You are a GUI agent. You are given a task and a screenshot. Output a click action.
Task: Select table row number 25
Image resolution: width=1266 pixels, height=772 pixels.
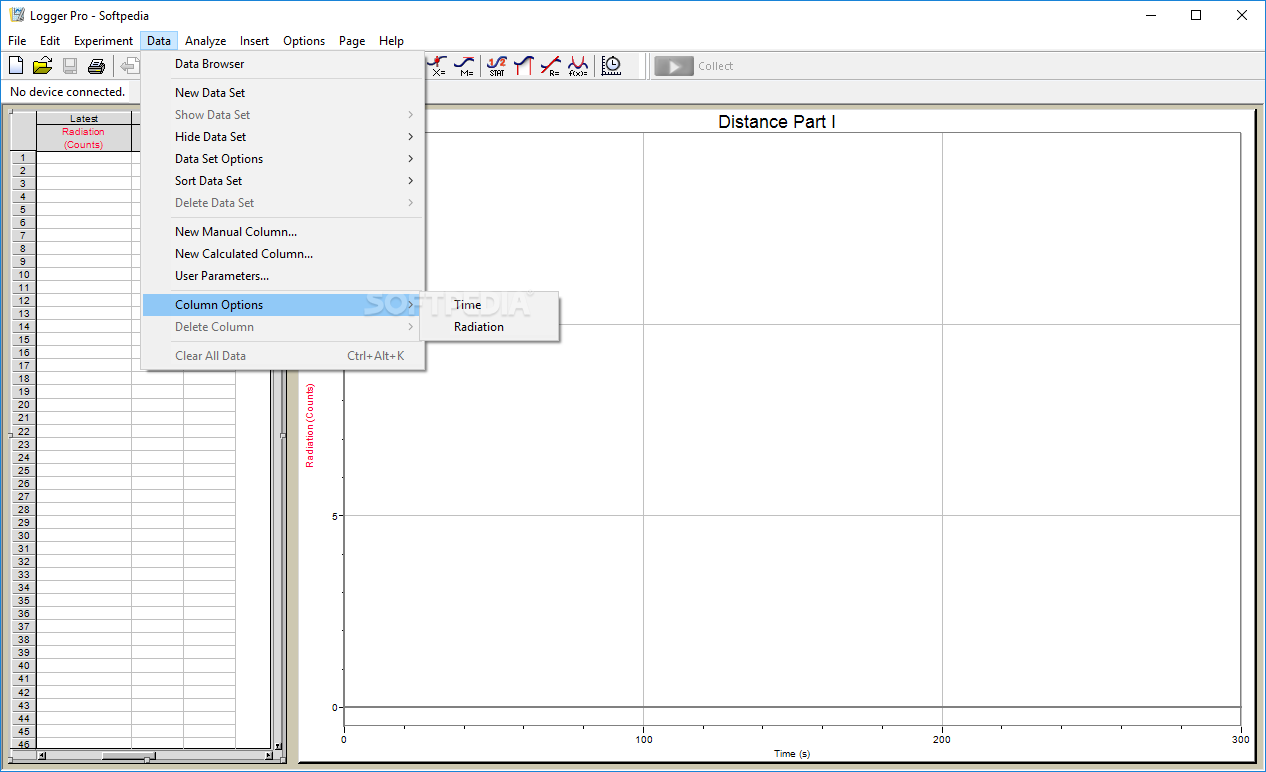click(22, 470)
